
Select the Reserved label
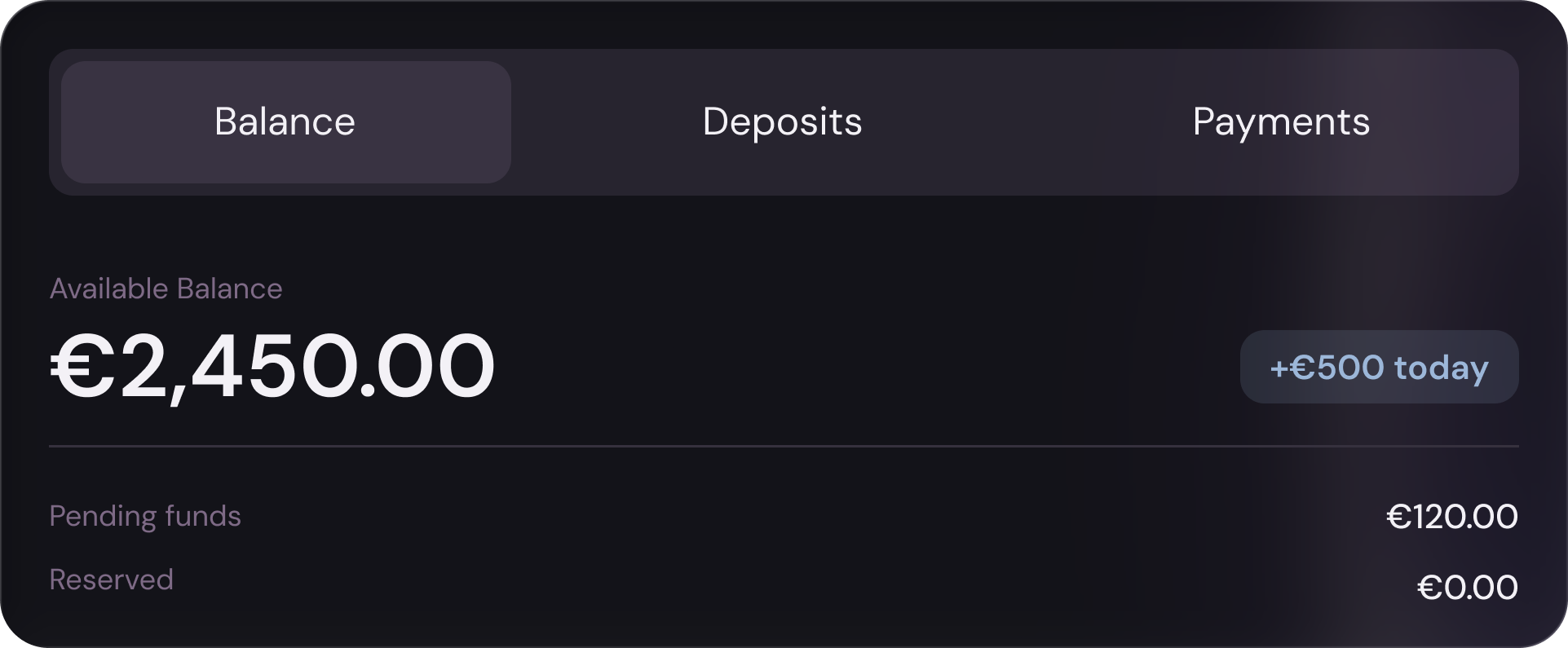pos(112,580)
